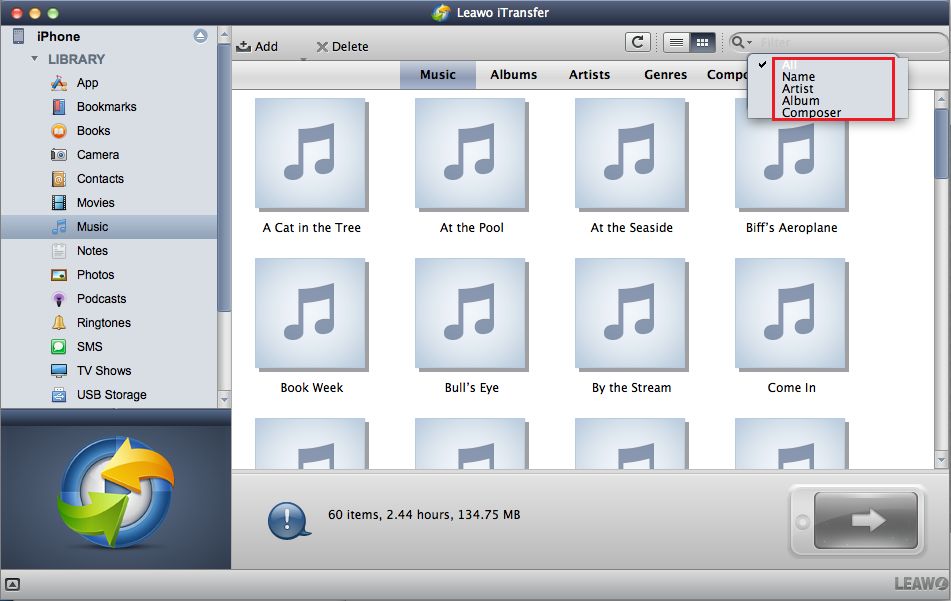Choose the Name filter option
Image resolution: width=951 pixels, height=601 pixels.
[x=798, y=77]
